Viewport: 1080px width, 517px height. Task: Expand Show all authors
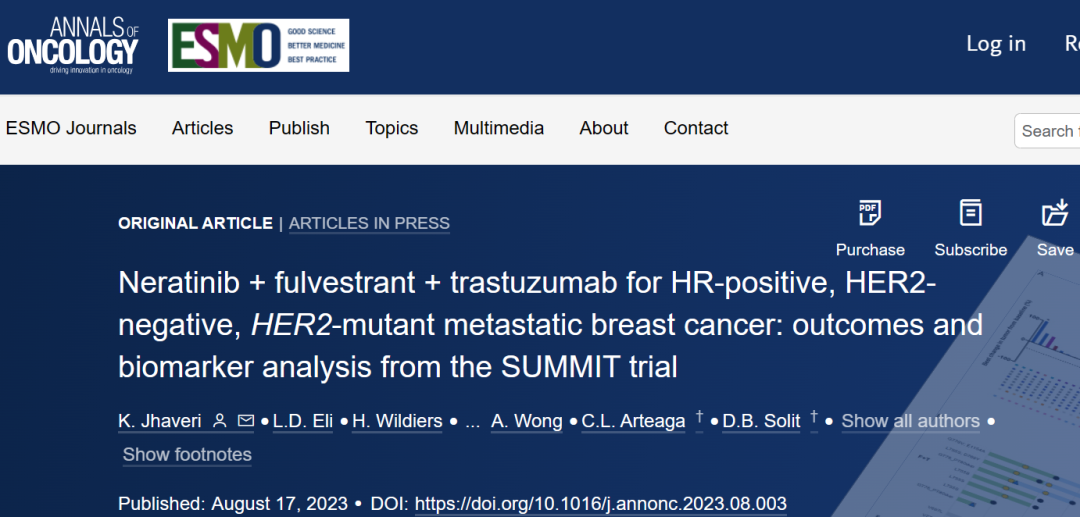910,421
